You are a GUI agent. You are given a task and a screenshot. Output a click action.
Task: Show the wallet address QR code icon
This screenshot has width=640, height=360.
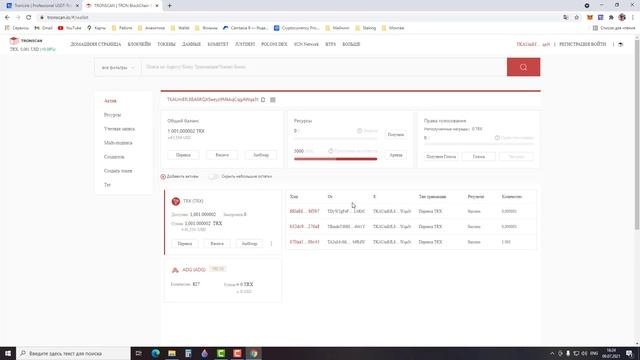click(x=273, y=100)
